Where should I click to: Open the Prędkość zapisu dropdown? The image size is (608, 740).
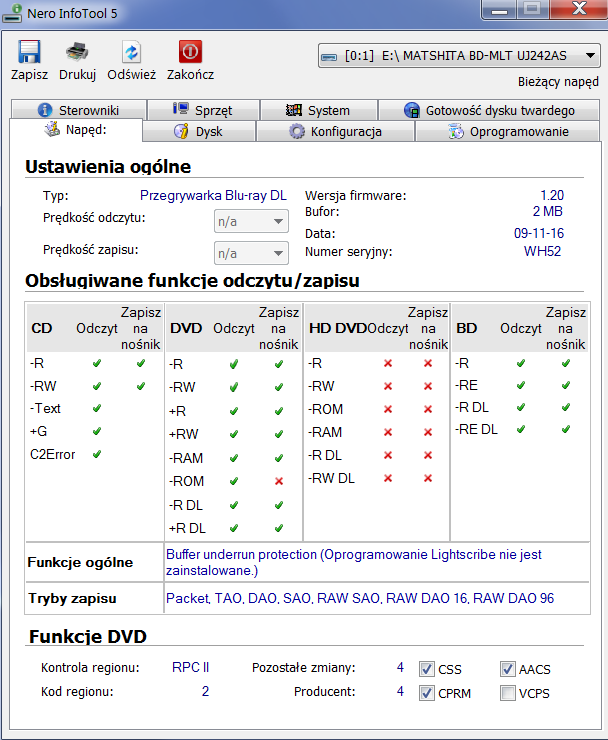tap(251, 253)
